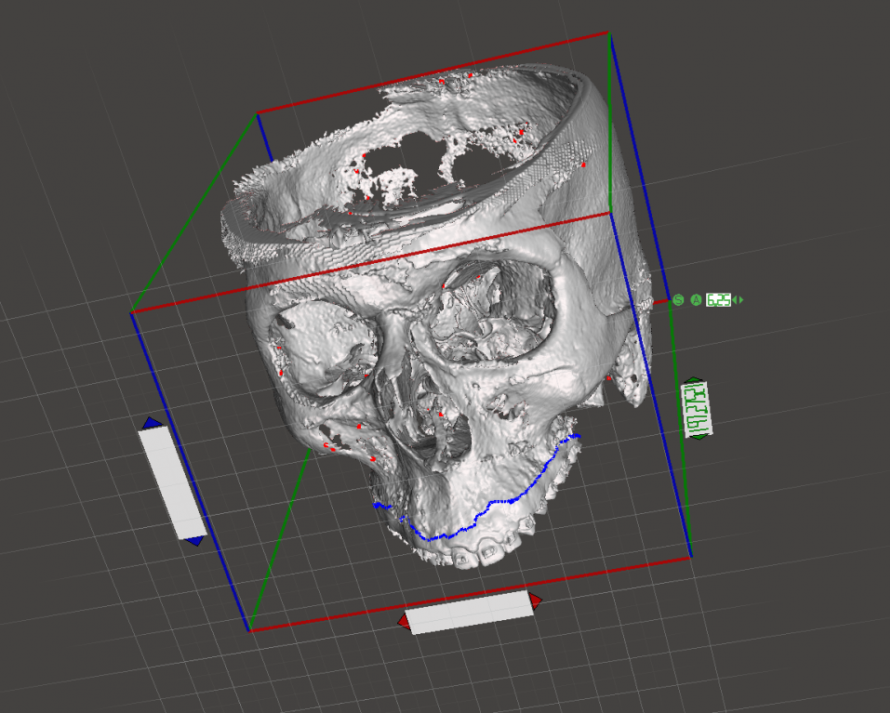
Task: Click the green circular S button
Action: point(678,300)
